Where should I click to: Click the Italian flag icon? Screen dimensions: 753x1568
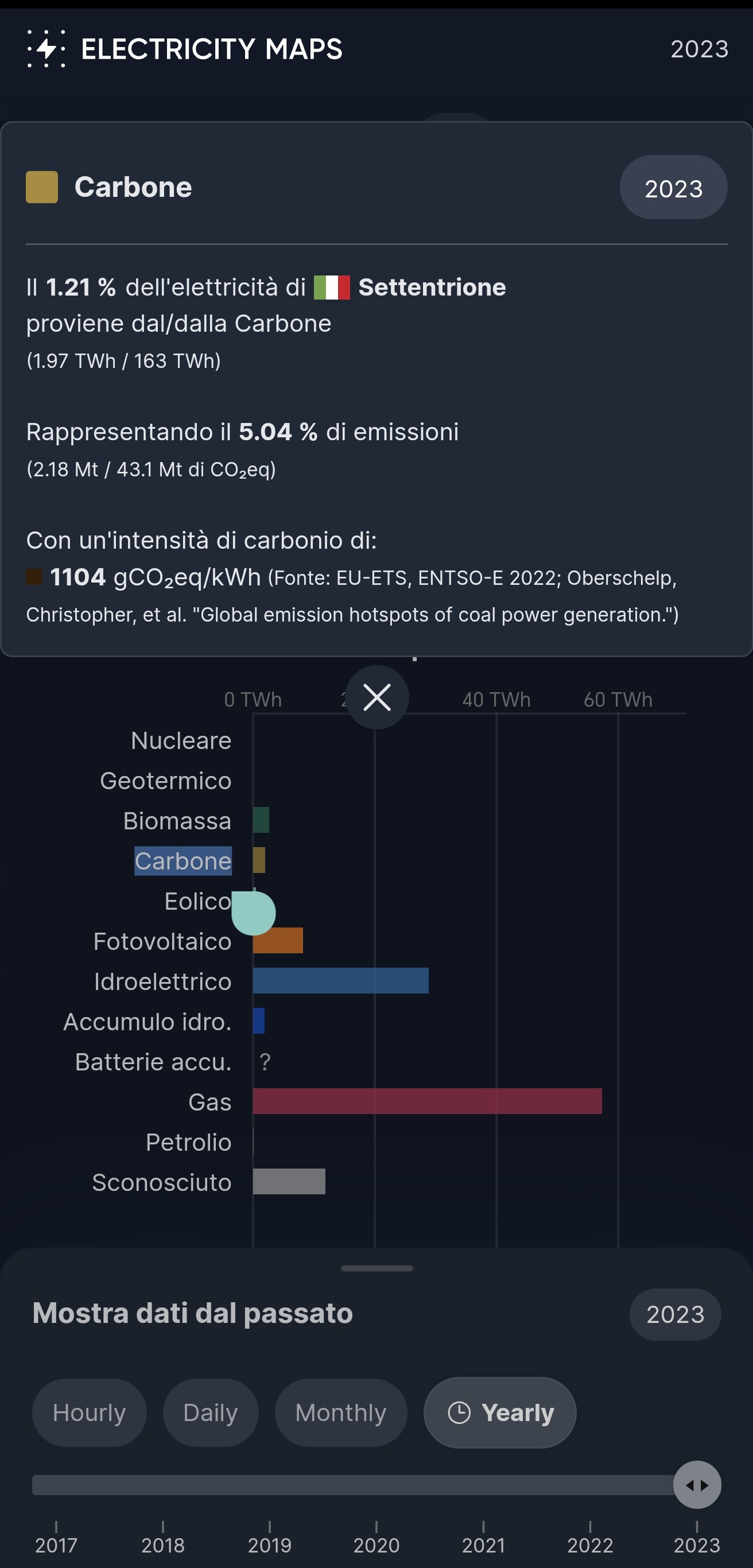pyautogui.click(x=332, y=288)
